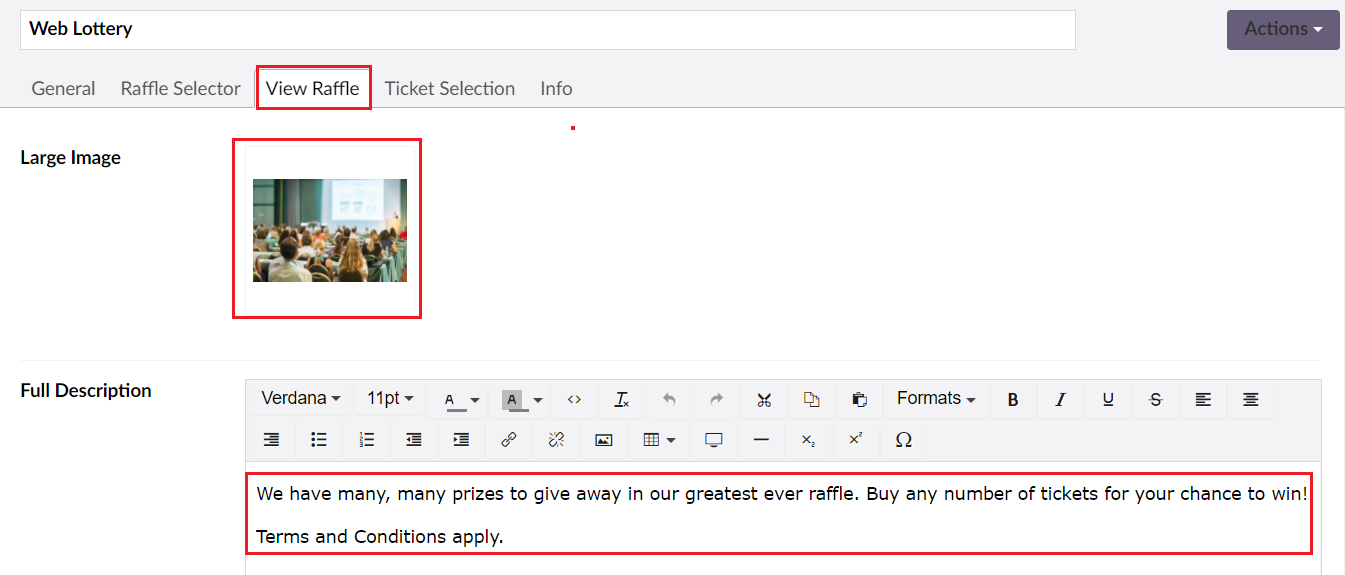Click the raffle prizes description sentence
Screen dimensions: 1345x575
pos(782,493)
